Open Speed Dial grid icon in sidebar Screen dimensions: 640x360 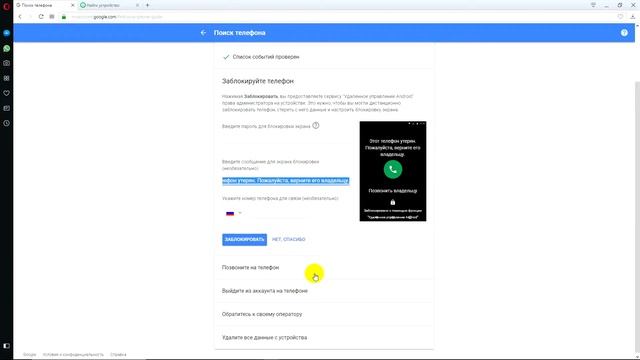pyautogui.click(x=7, y=78)
